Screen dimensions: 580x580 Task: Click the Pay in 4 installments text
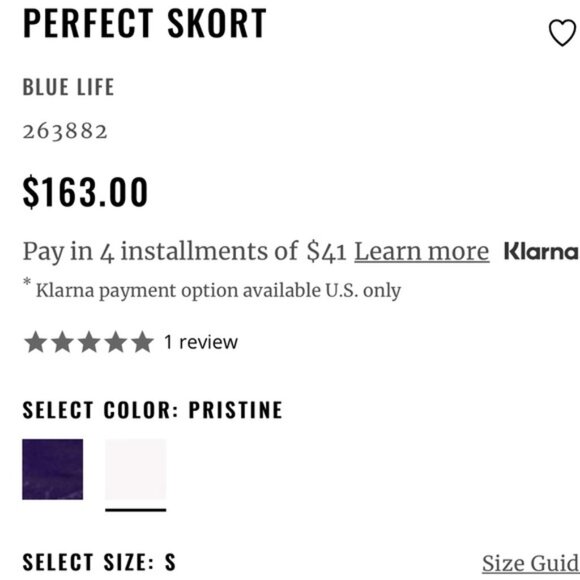click(184, 252)
